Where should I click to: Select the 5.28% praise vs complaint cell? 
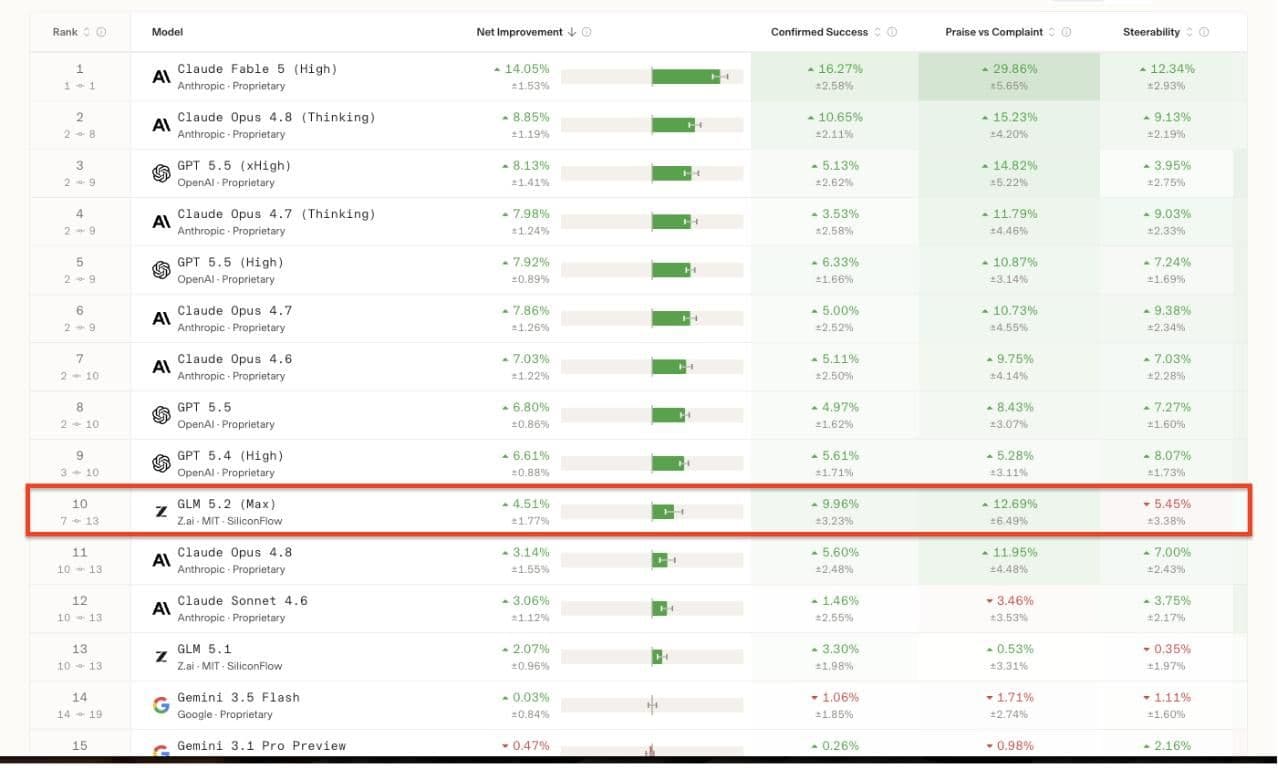pos(1009,463)
